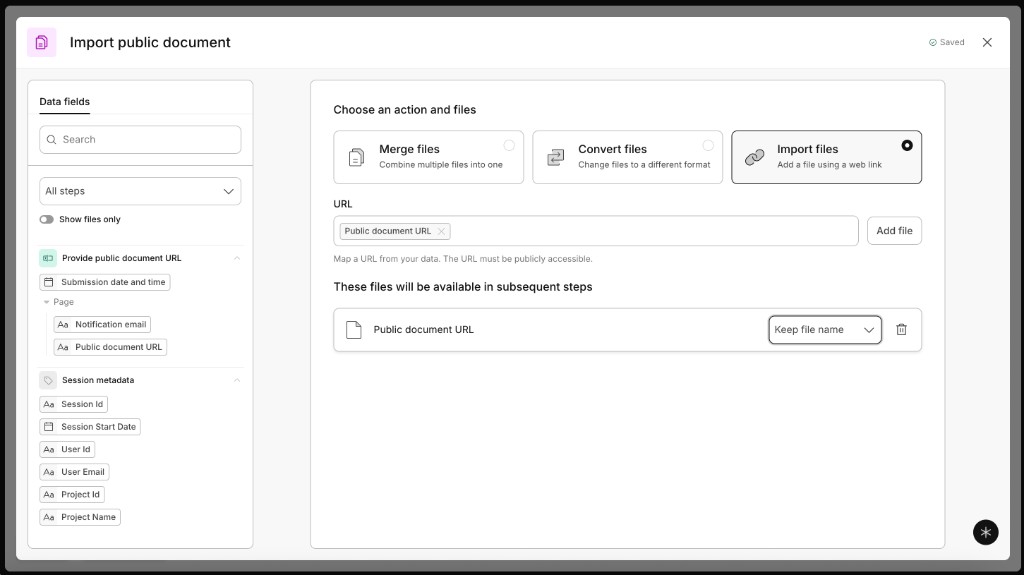Click the Convert files arrows icon
Viewport: 1024px width, 575px height.
(x=556, y=157)
